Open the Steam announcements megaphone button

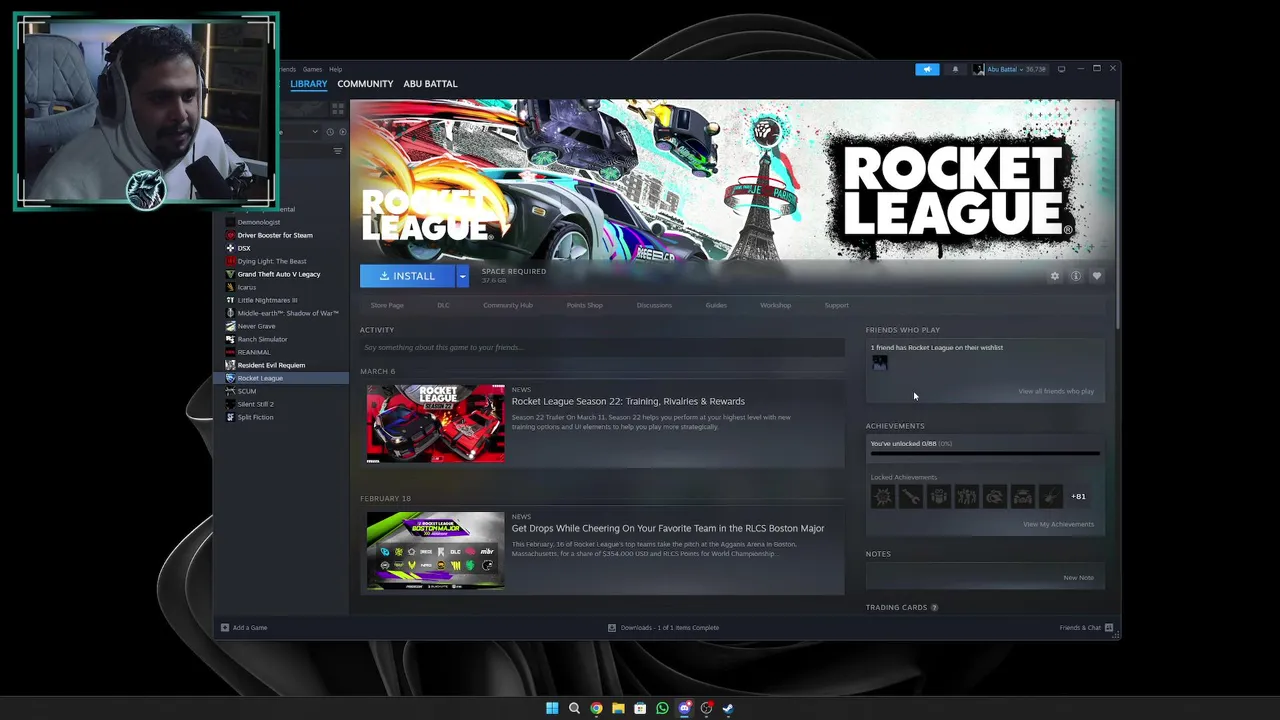927,69
